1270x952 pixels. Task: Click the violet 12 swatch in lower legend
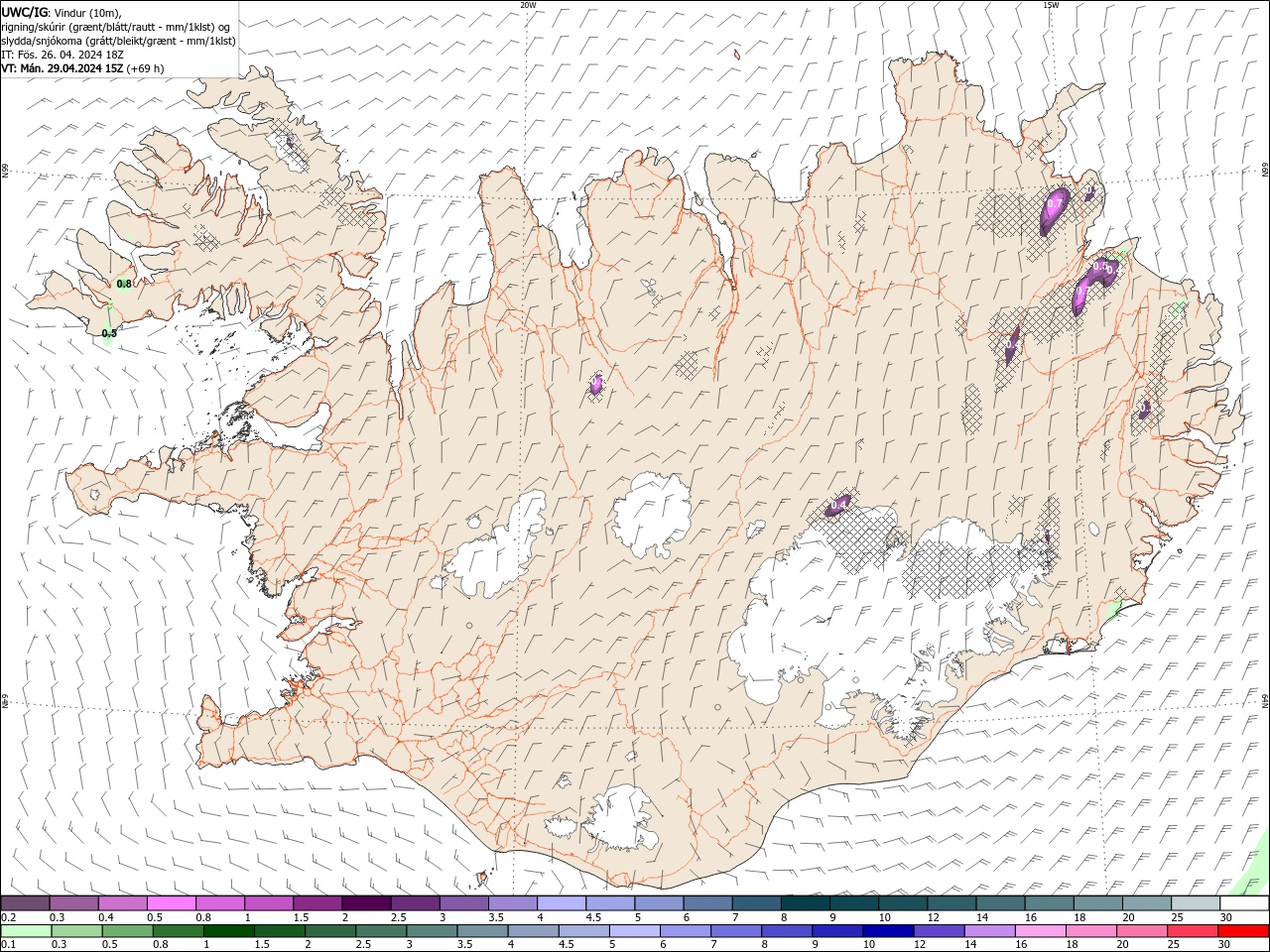coord(939,931)
